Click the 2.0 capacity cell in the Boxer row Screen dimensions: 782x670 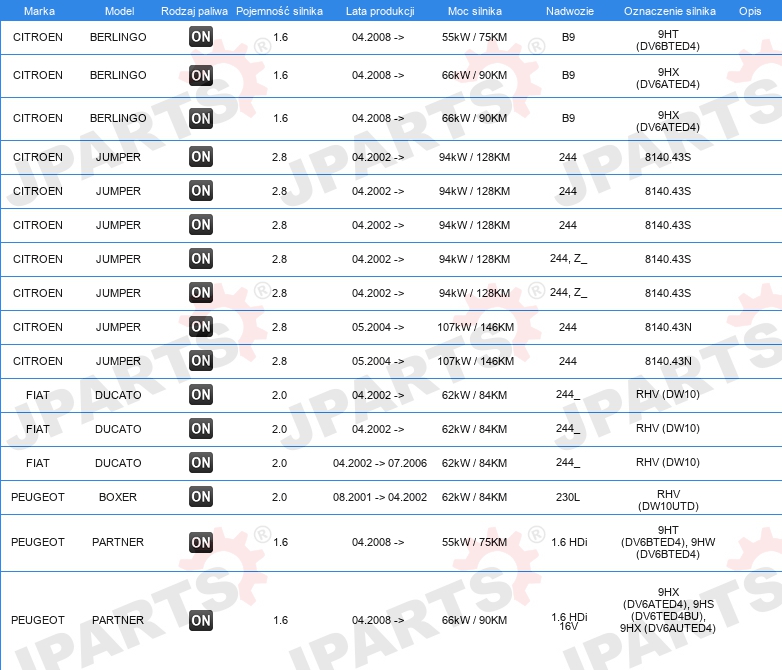[279, 497]
